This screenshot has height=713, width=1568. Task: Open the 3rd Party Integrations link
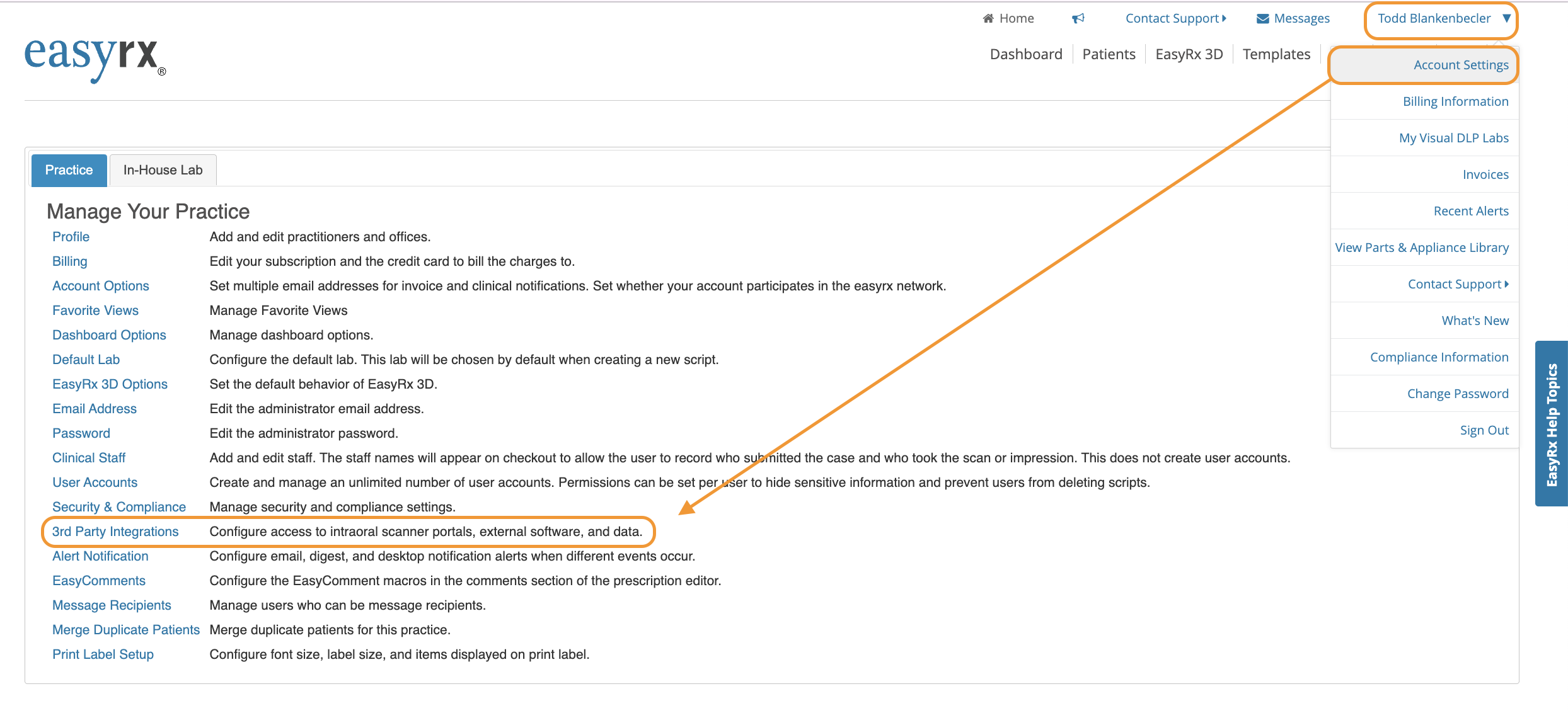click(115, 532)
